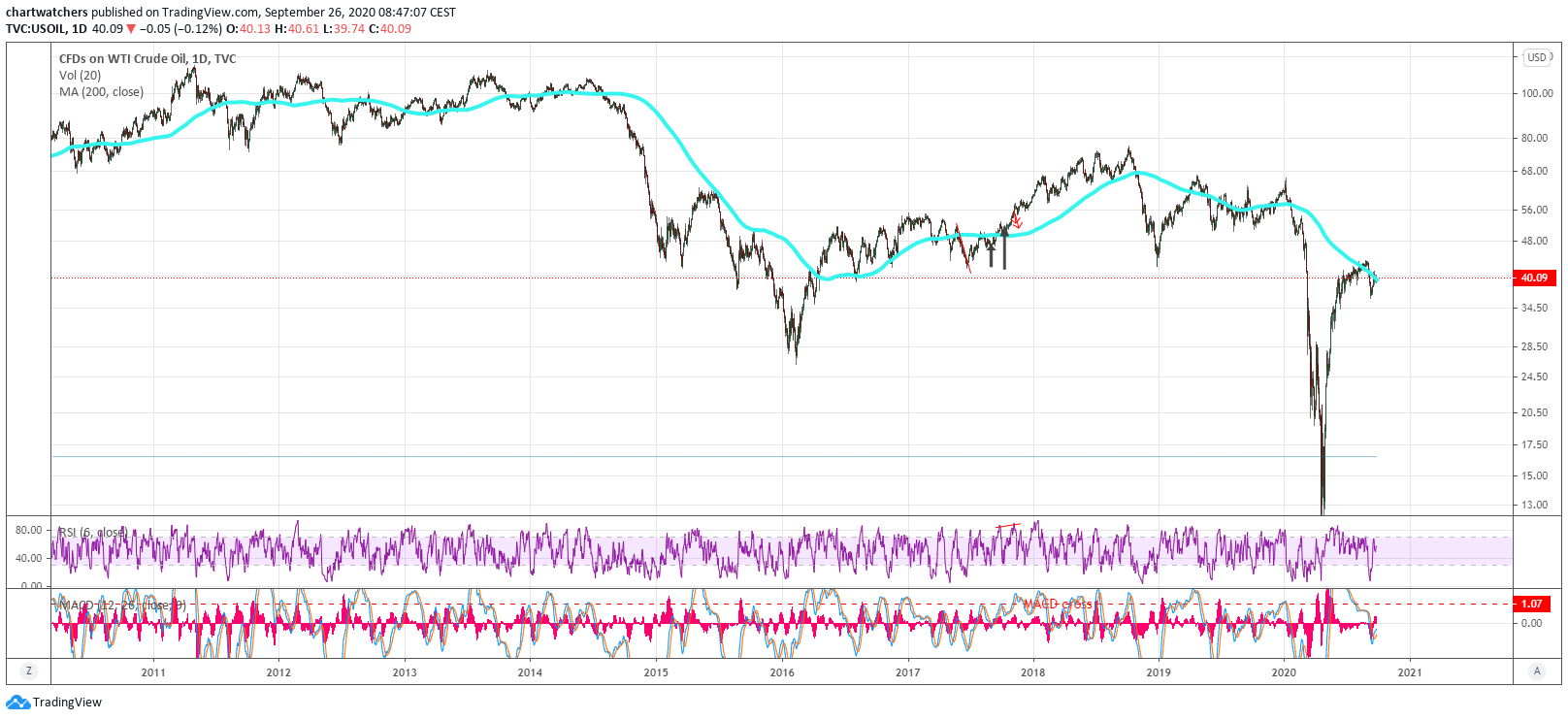Click the 2013 label on time axis
This screenshot has width=1568, height=720.
pyautogui.click(x=405, y=672)
